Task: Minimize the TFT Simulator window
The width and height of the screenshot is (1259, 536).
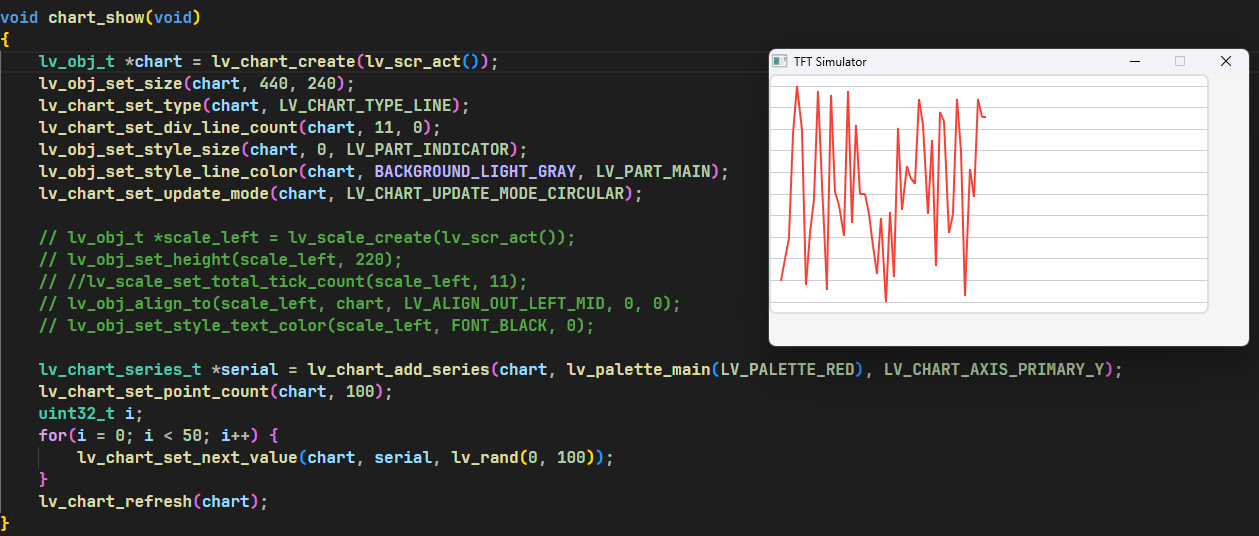Action: [1135, 61]
